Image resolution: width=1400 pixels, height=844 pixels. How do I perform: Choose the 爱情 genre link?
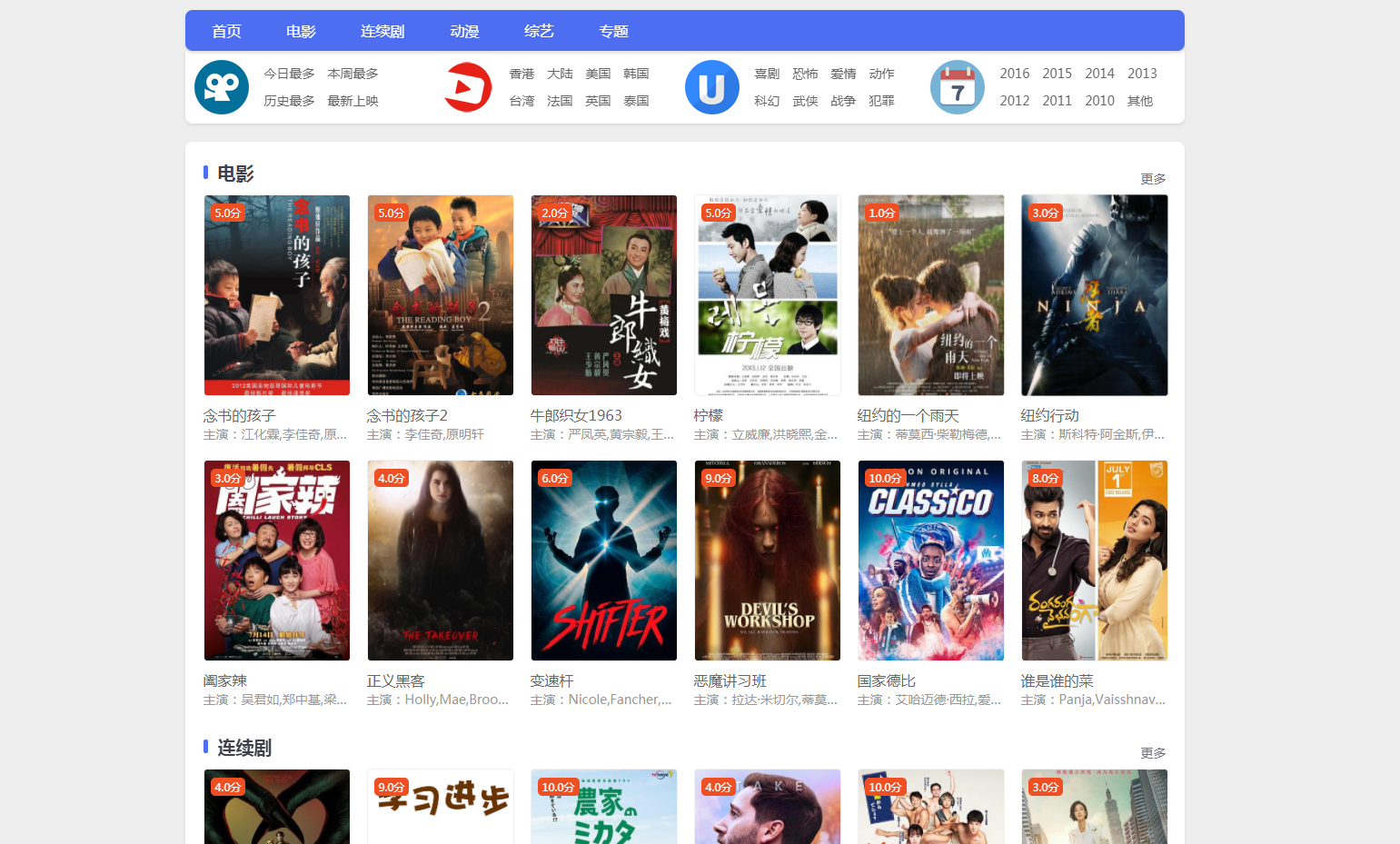pyautogui.click(x=843, y=74)
